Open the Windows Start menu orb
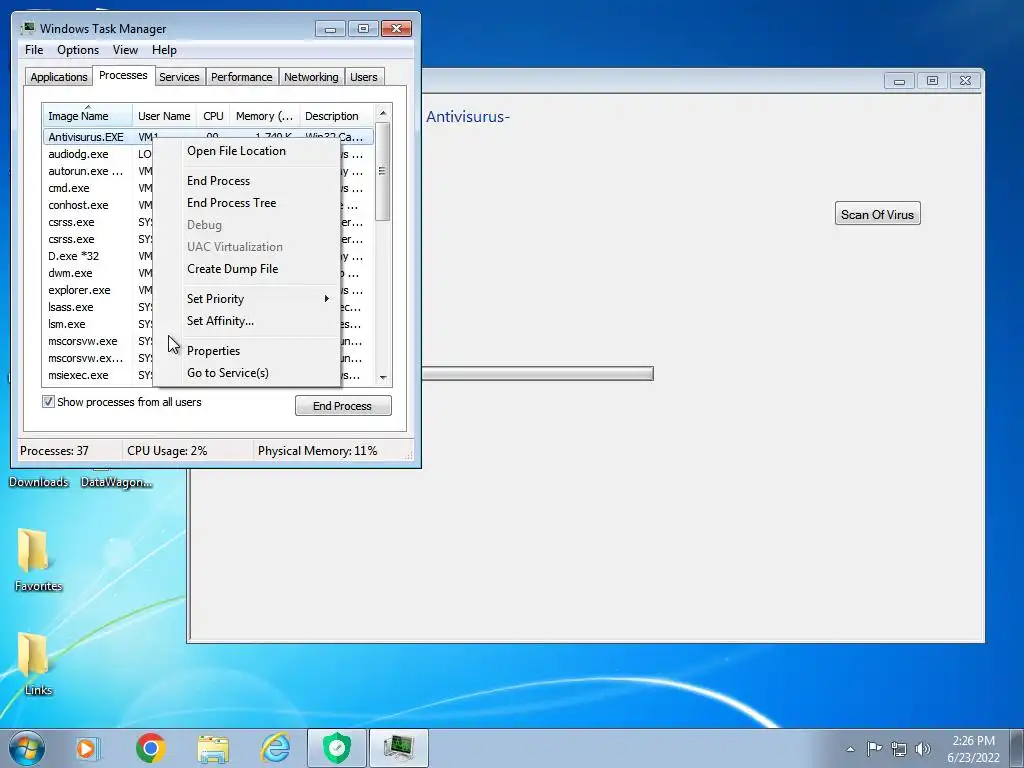The width and height of the screenshot is (1024, 768). click(x=27, y=748)
